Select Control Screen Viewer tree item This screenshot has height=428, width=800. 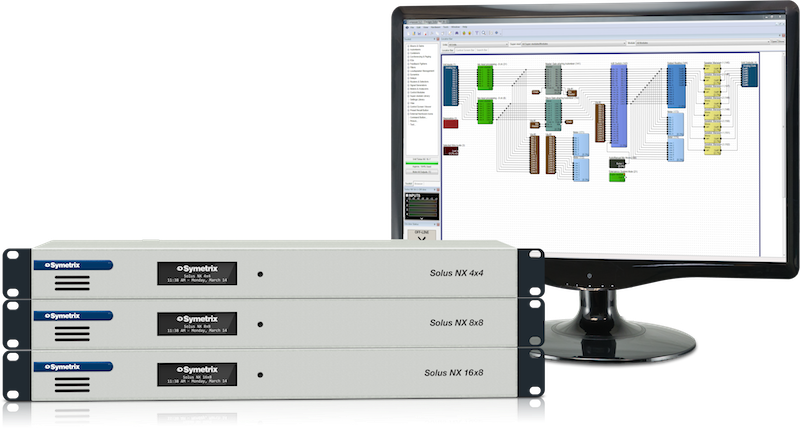tap(420, 107)
